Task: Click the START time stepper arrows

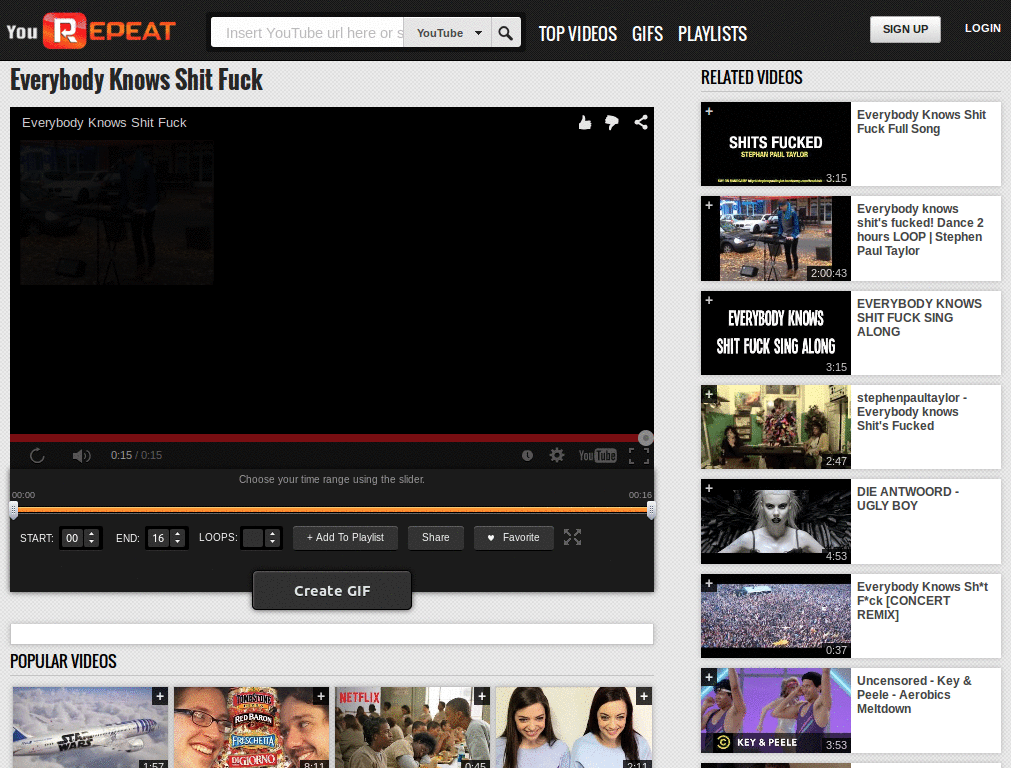Action: pos(91,538)
